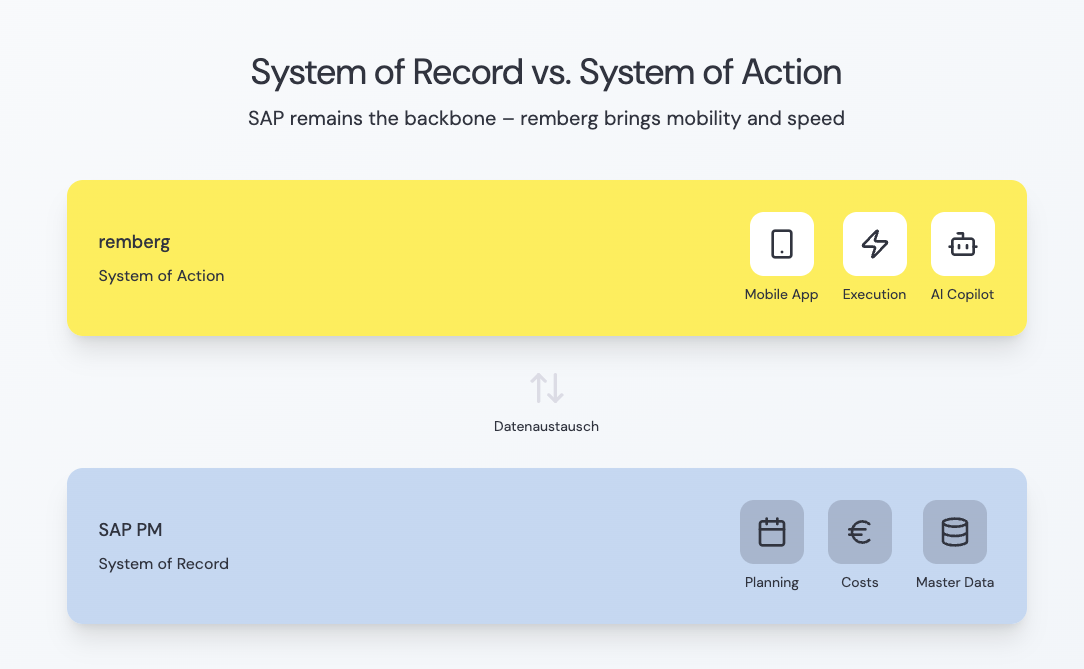Select the 'AI Copilot' label
This screenshot has width=1084, height=669.
coord(962,294)
